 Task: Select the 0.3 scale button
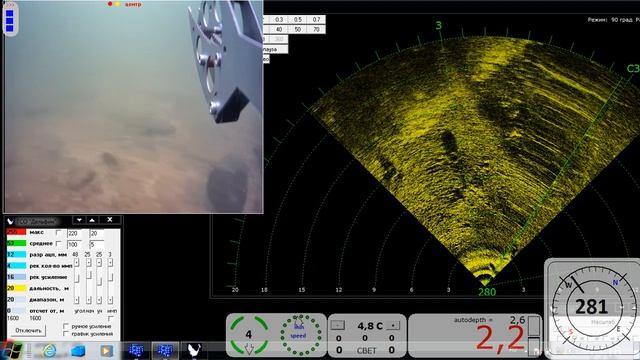279,20
